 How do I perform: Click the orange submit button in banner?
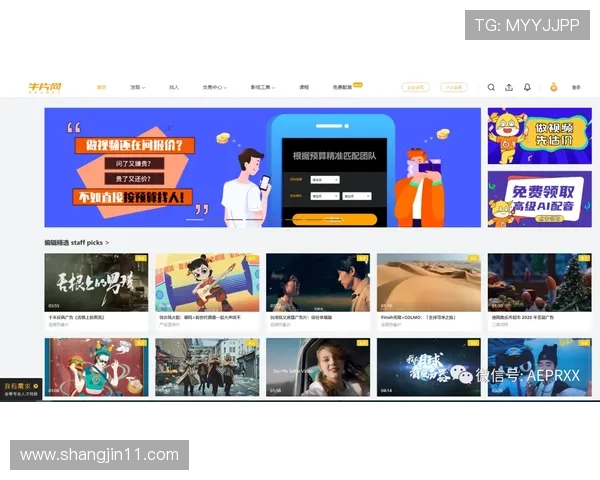tap(333, 219)
